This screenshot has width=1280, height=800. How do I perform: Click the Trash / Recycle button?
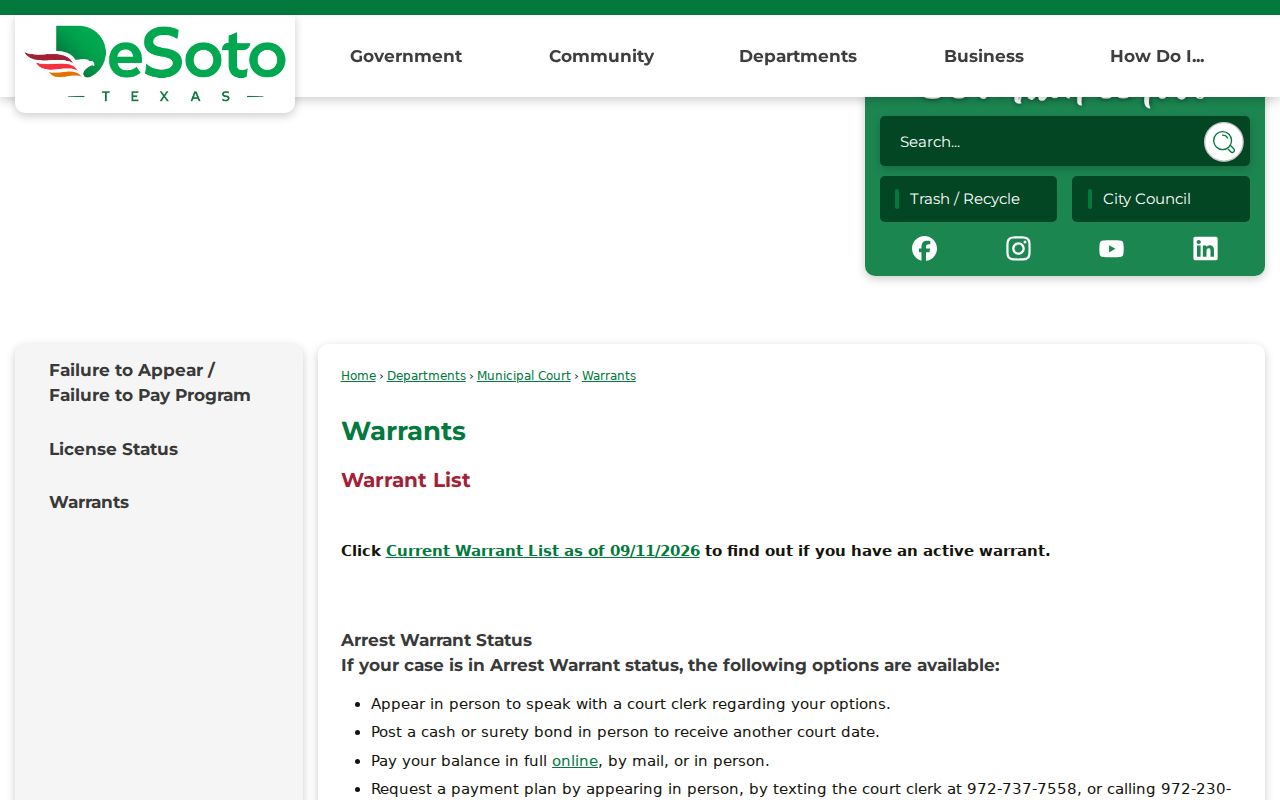[968, 199]
